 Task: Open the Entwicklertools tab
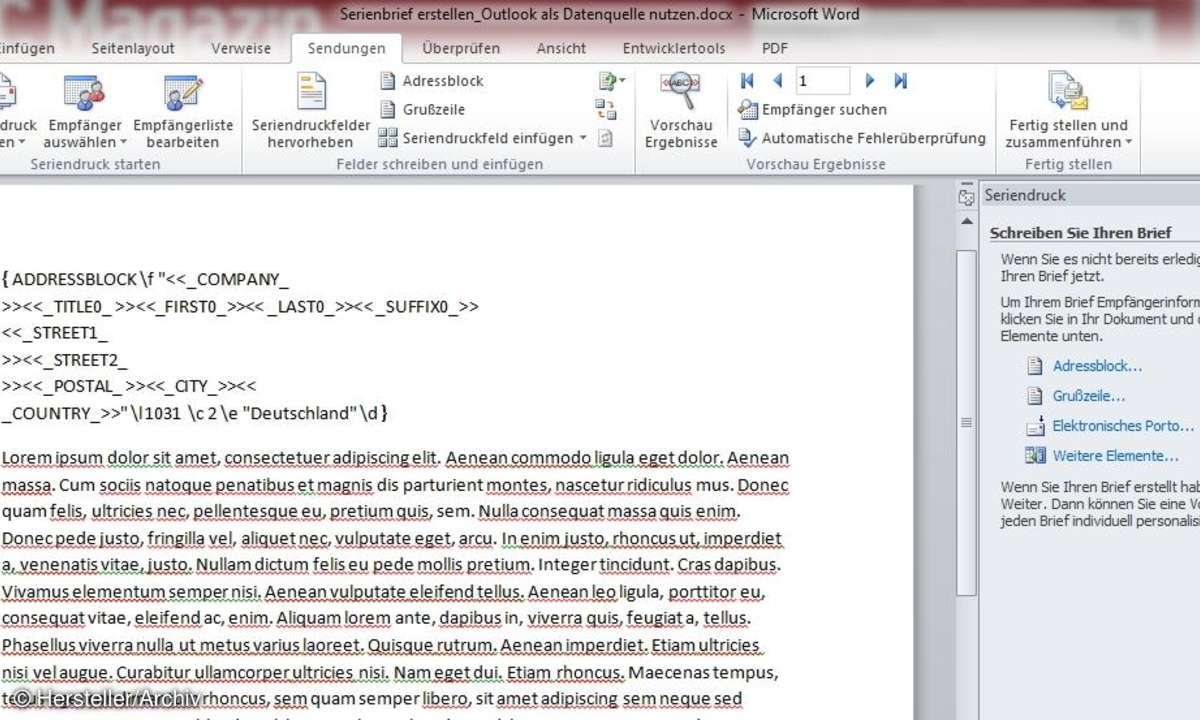(x=673, y=48)
